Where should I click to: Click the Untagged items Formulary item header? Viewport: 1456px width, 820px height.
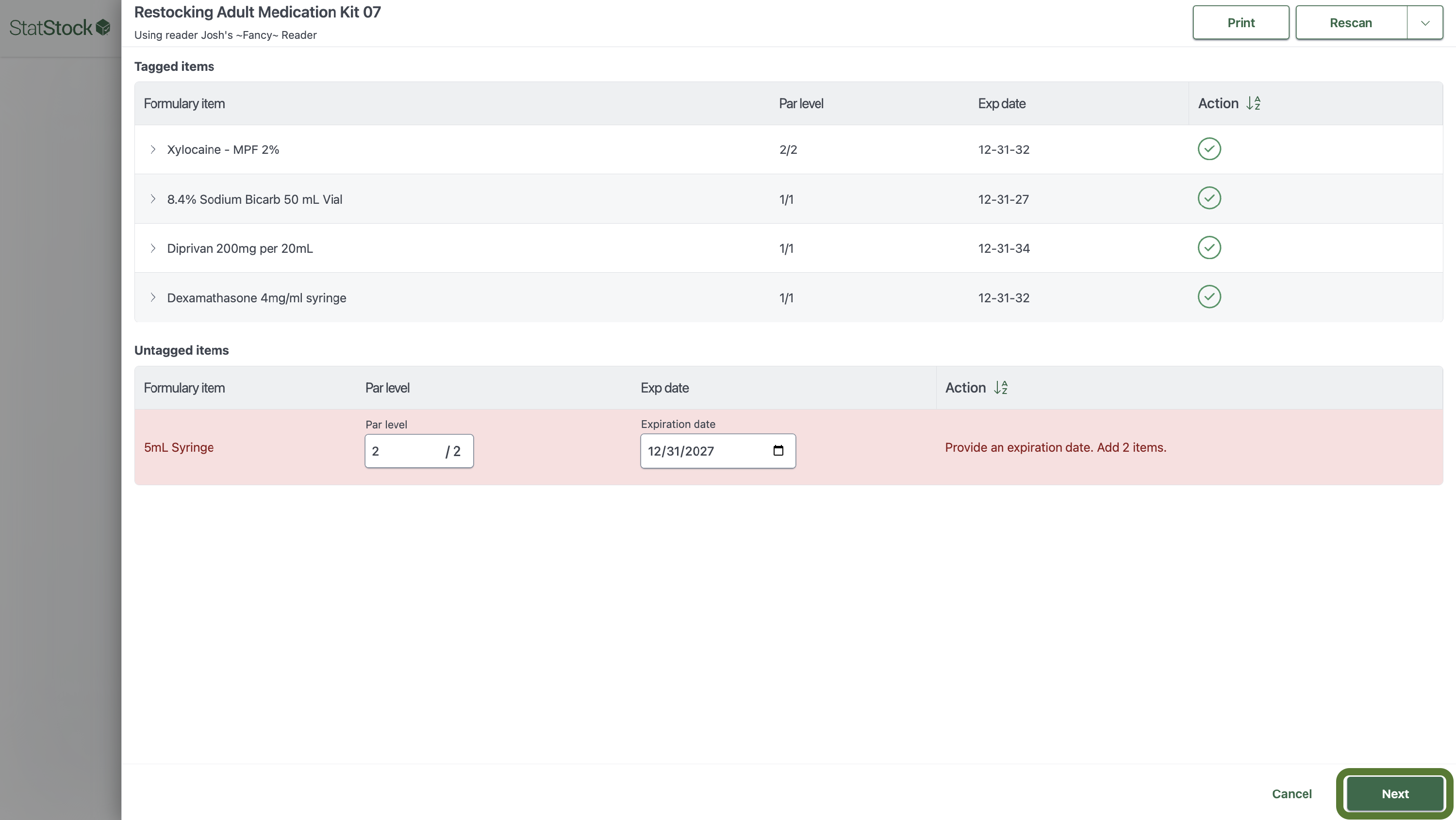pos(184,388)
